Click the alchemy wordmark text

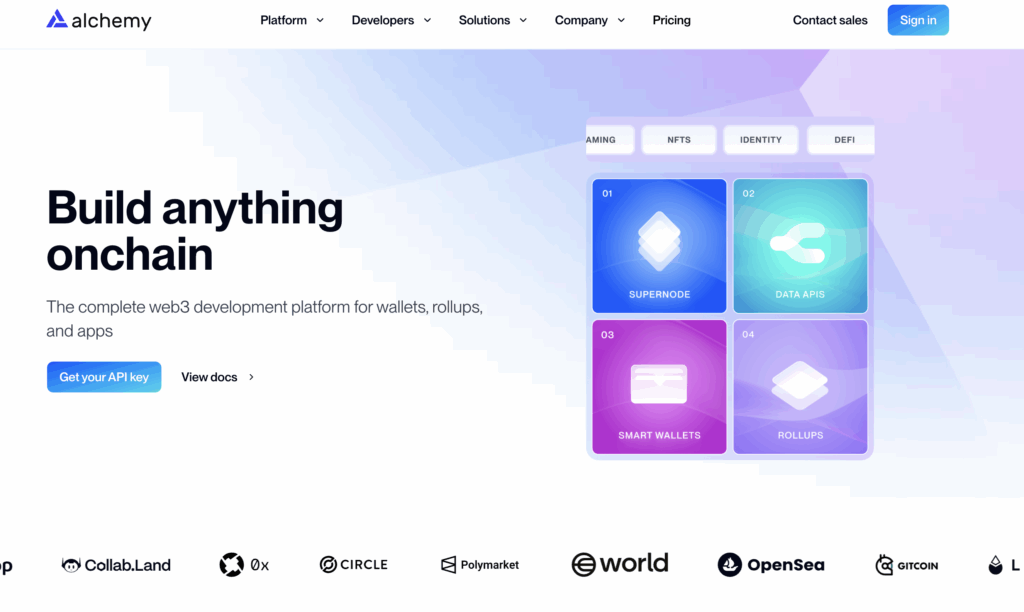coord(111,21)
